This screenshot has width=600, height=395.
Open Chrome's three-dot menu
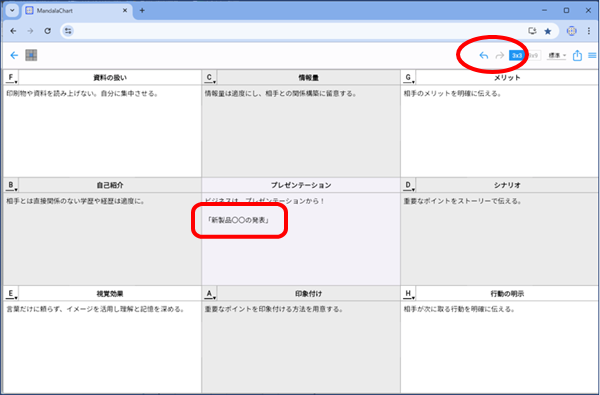[x=589, y=31]
